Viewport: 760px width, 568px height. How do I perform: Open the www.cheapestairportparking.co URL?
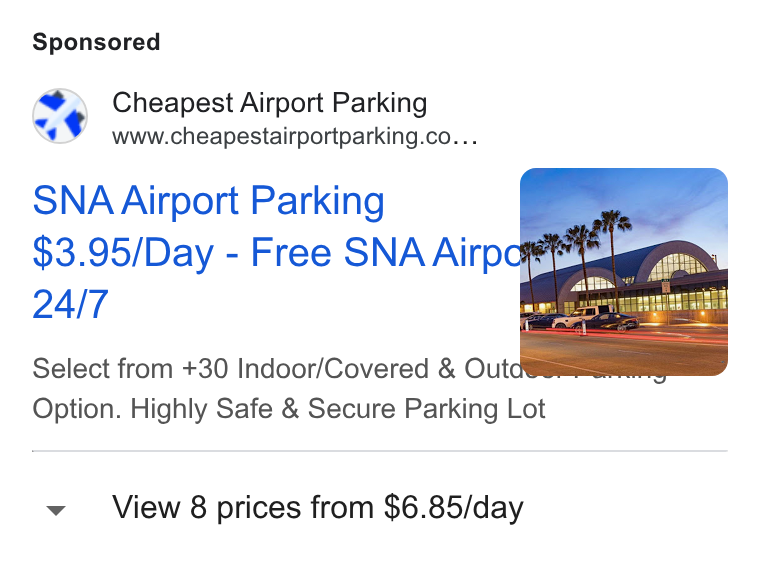click(295, 136)
